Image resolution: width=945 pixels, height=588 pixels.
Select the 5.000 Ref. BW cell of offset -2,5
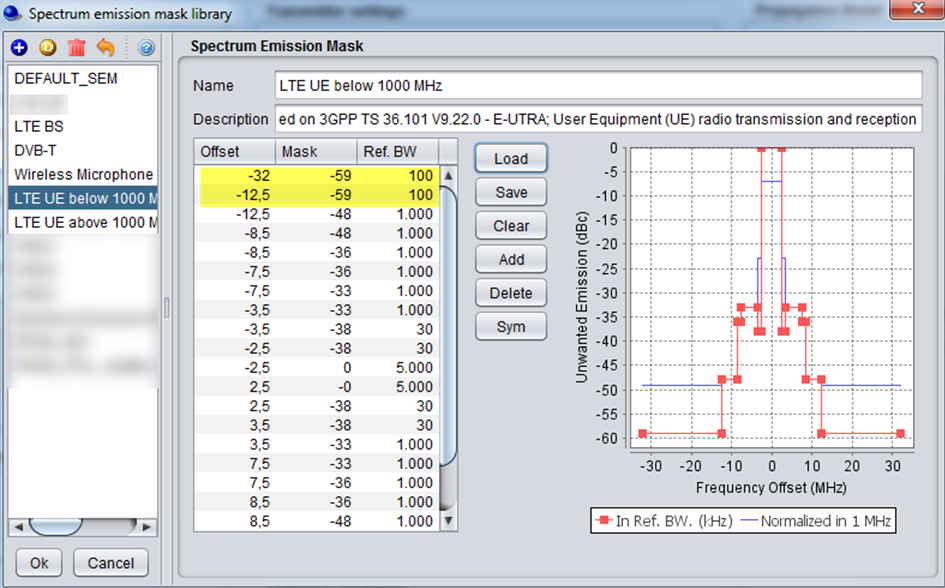click(x=398, y=368)
